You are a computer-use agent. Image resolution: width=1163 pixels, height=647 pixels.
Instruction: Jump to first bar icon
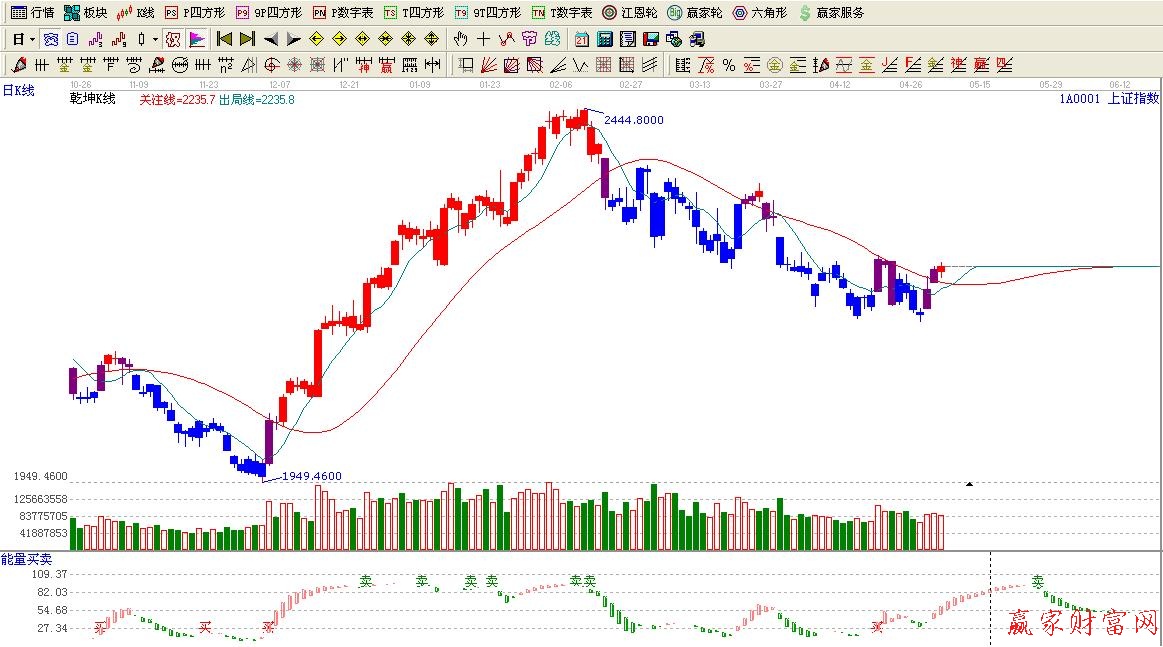(x=224, y=39)
